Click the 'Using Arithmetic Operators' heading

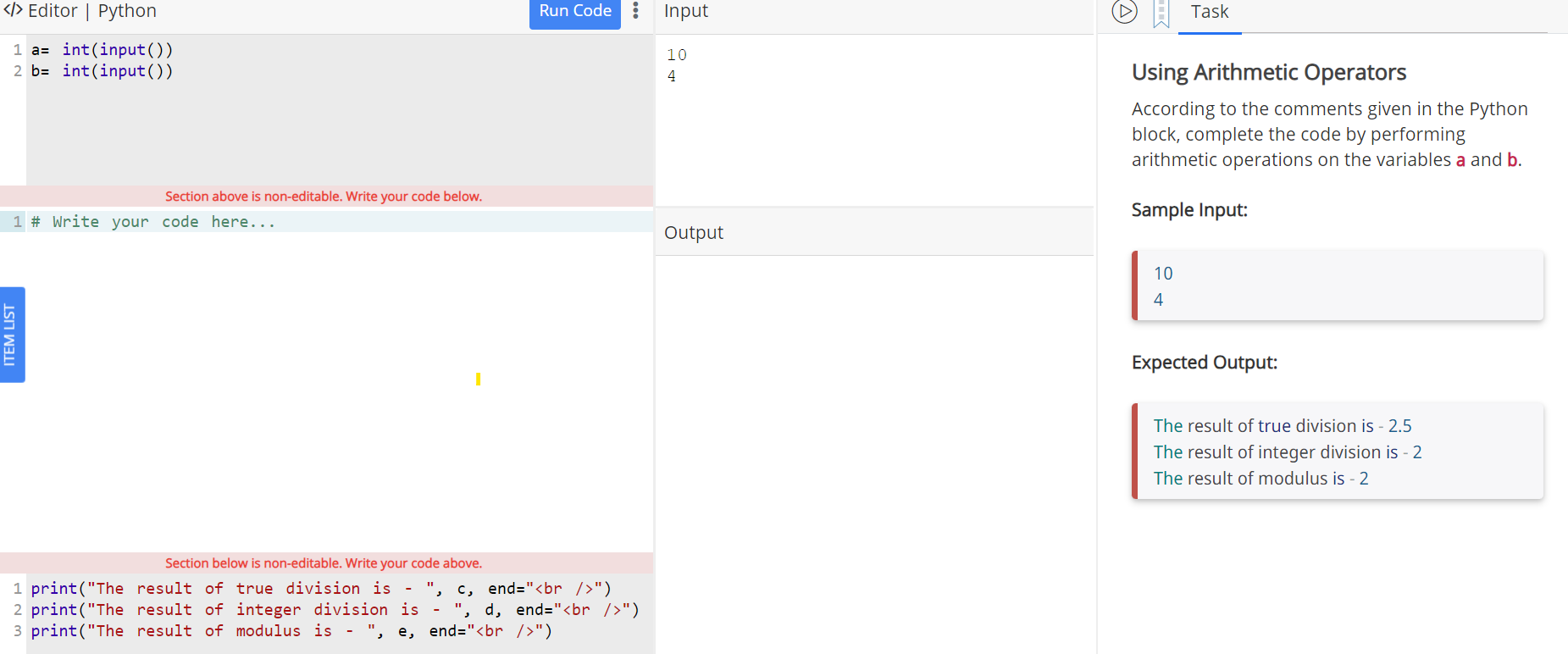(x=1269, y=73)
